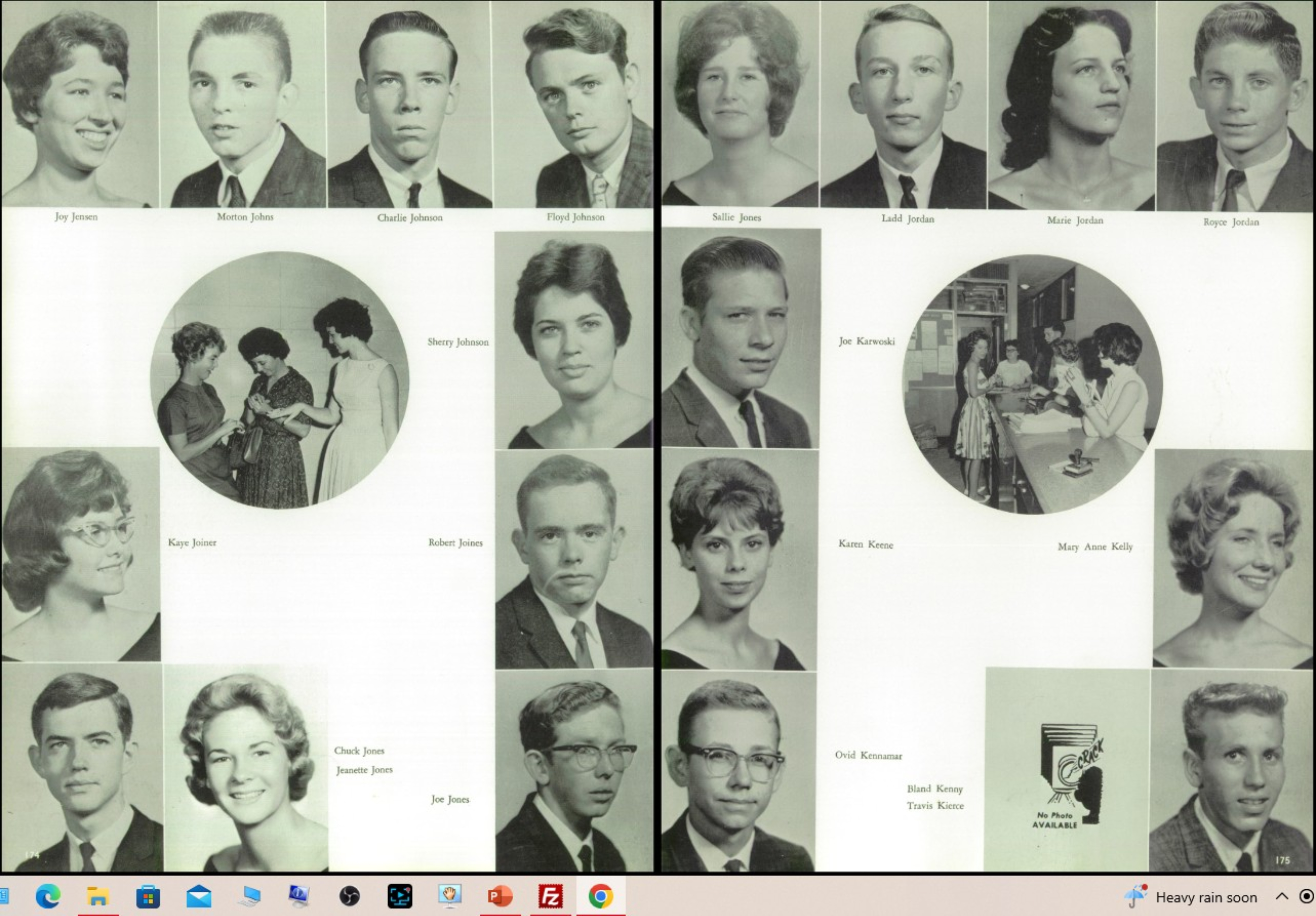Open the FileZilla taskbar icon

(550, 896)
